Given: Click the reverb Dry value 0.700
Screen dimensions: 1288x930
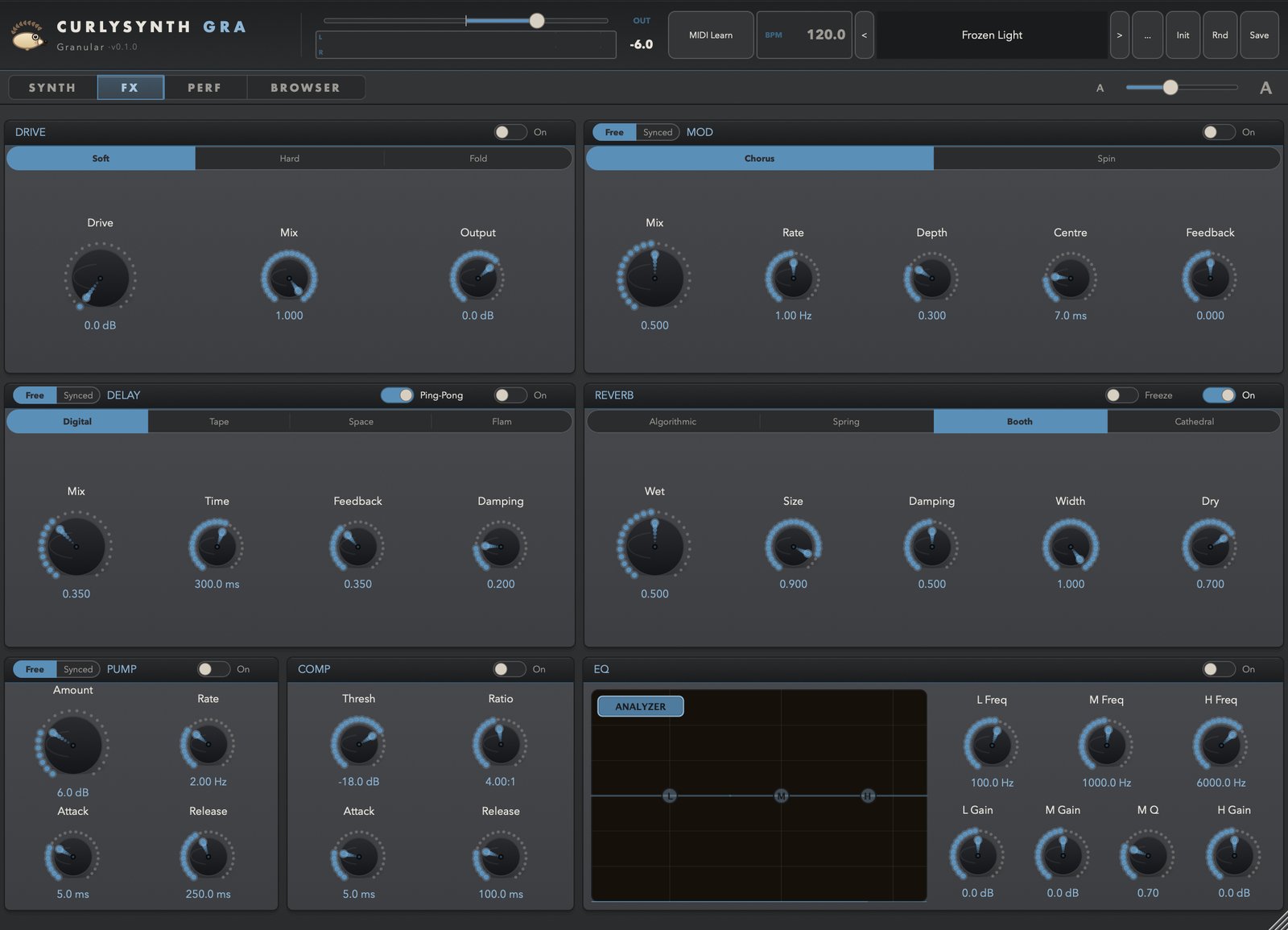Looking at the screenshot, I should click(1210, 584).
